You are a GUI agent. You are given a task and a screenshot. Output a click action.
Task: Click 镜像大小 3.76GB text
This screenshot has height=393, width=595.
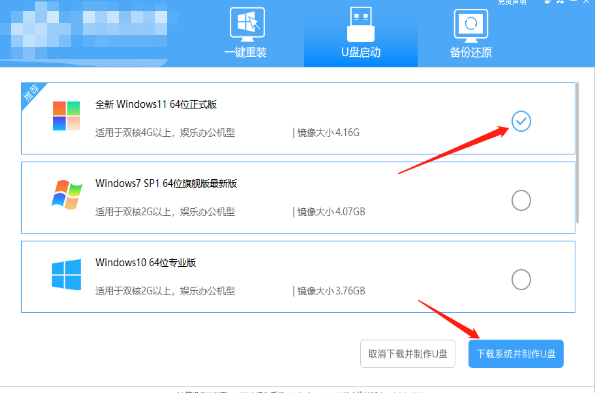point(331,291)
